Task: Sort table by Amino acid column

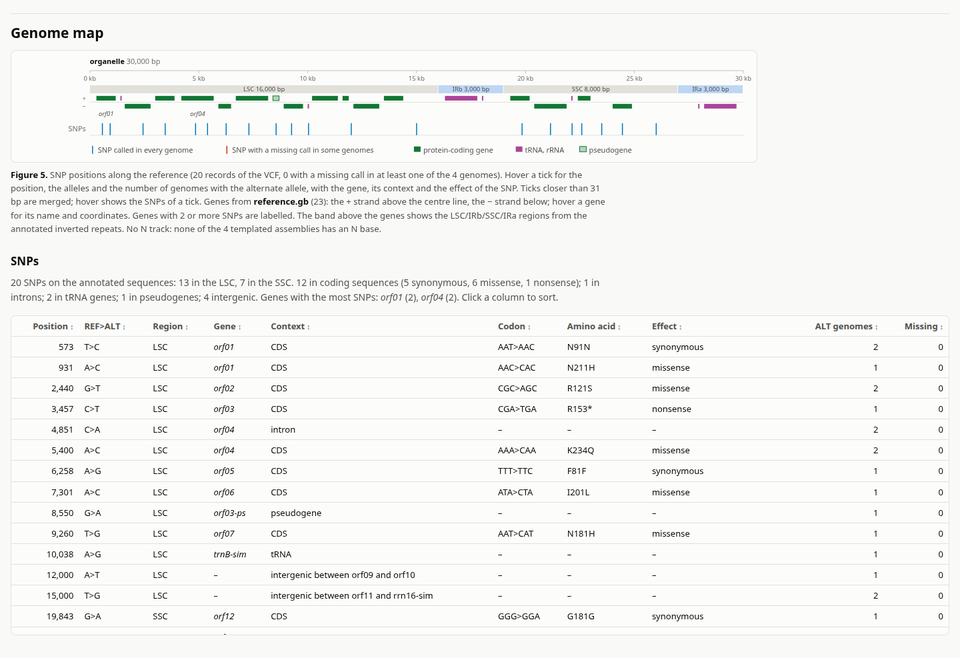Action: [594, 326]
